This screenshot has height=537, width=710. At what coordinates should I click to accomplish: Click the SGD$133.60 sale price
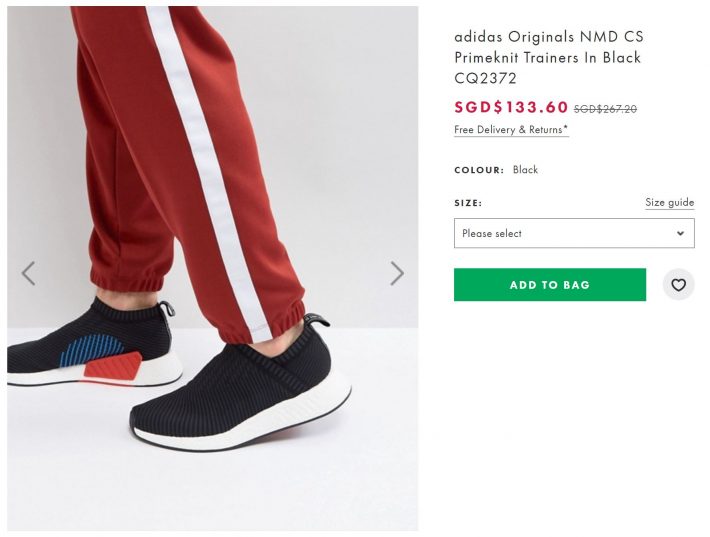coord(511,108)
